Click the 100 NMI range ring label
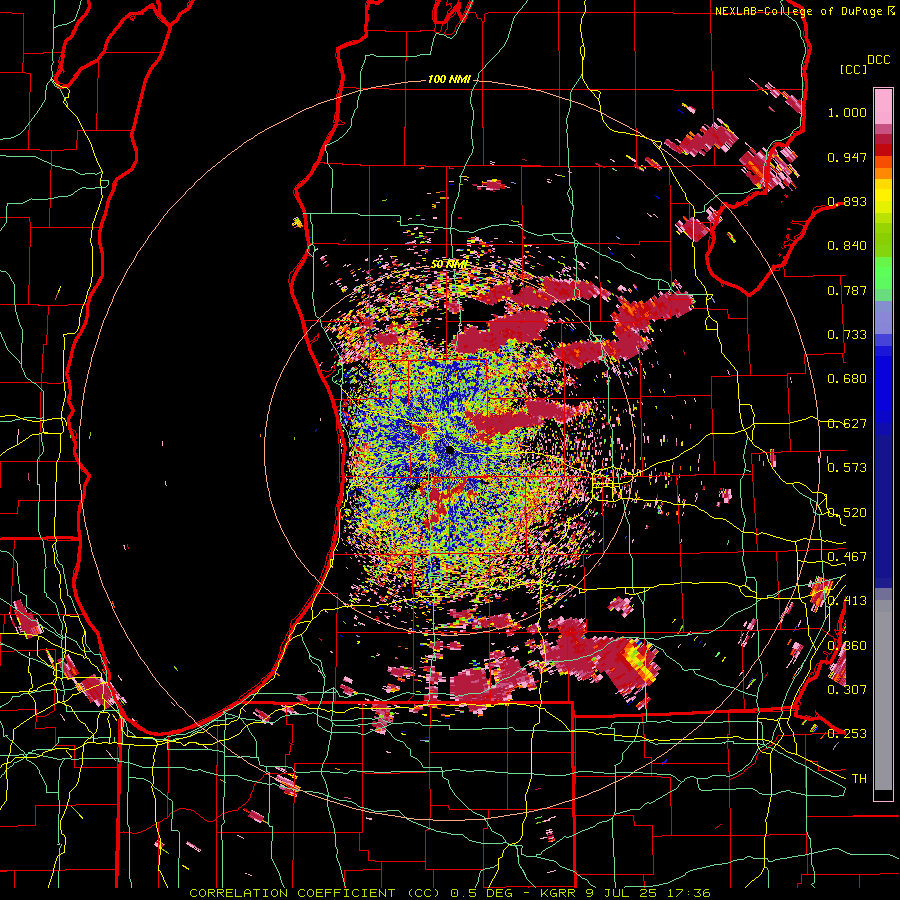This screenshot has width=900, height=900. click(x=449, y=79)
